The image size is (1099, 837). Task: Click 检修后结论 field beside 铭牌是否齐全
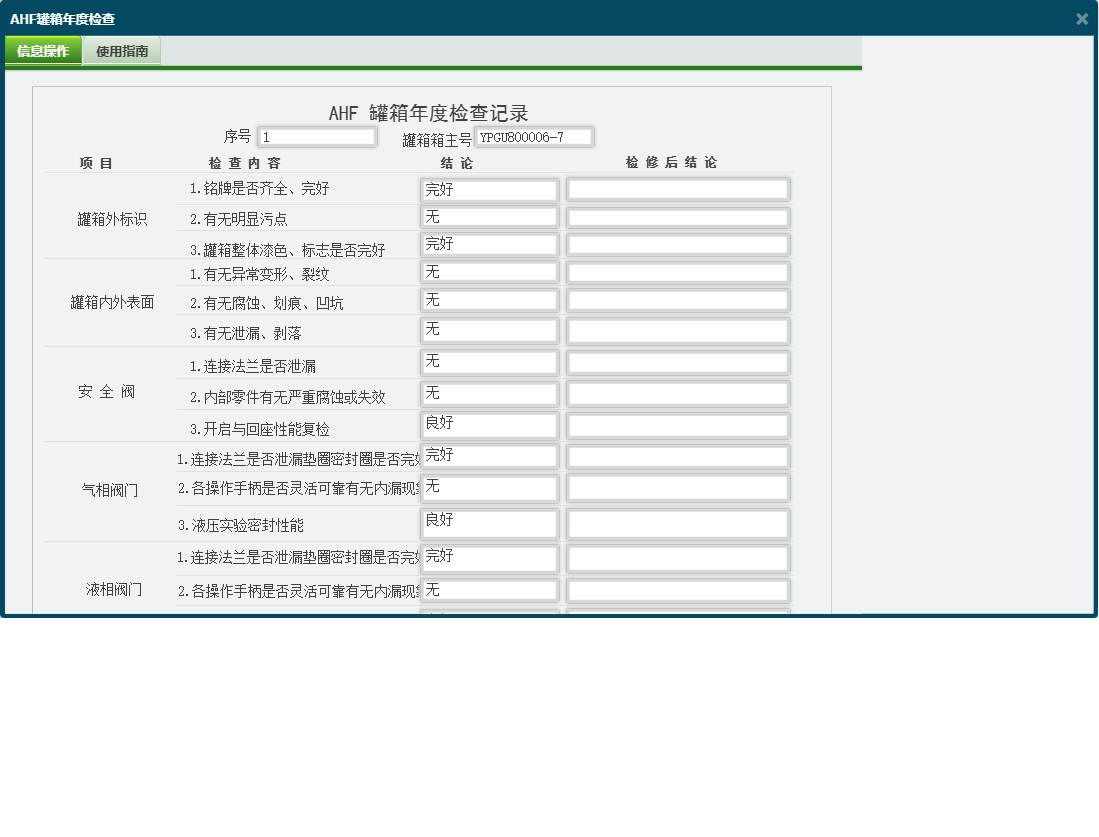point(678,189)
